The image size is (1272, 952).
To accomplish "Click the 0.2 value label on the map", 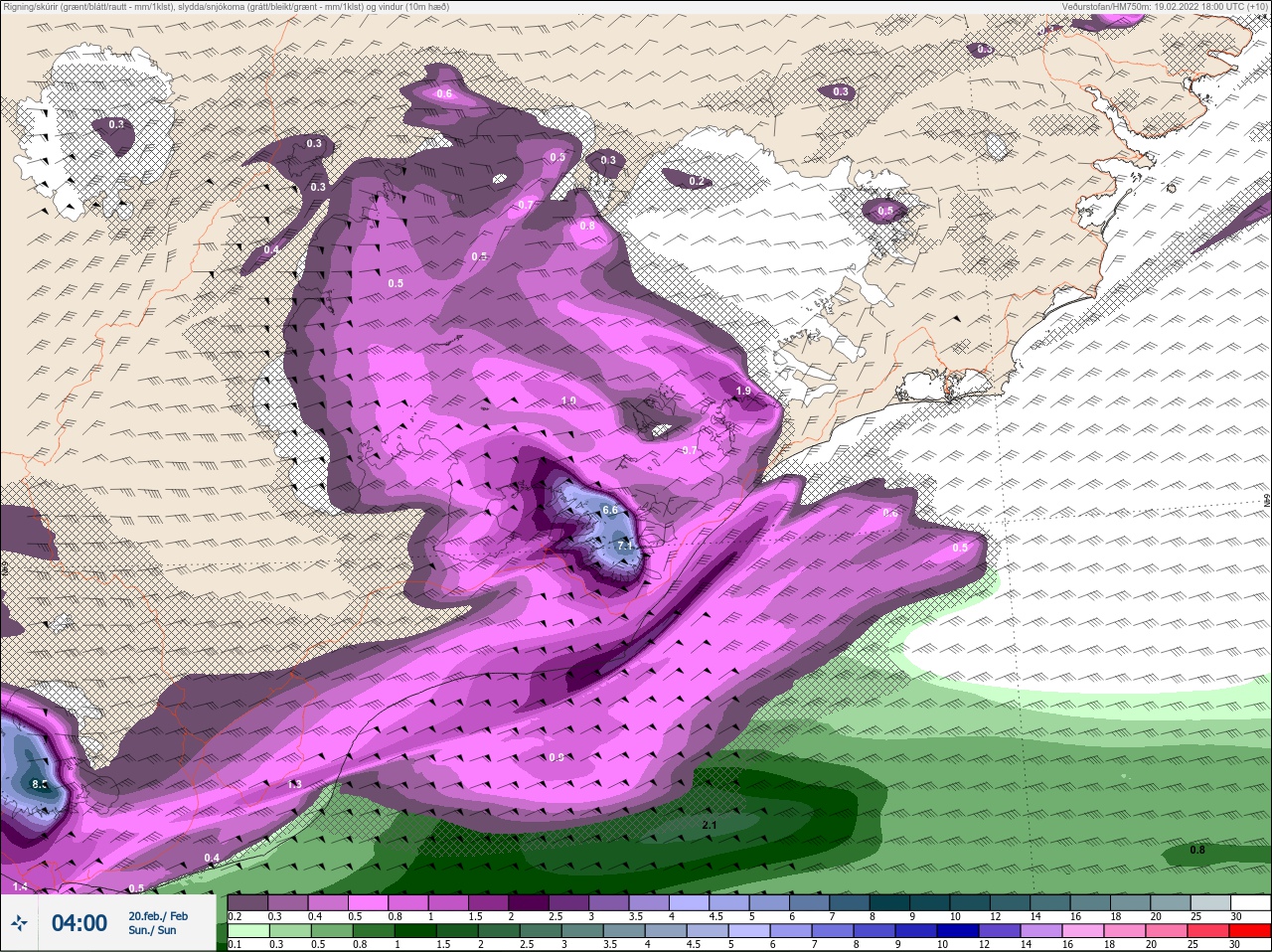I will click(x=697, y=181).
